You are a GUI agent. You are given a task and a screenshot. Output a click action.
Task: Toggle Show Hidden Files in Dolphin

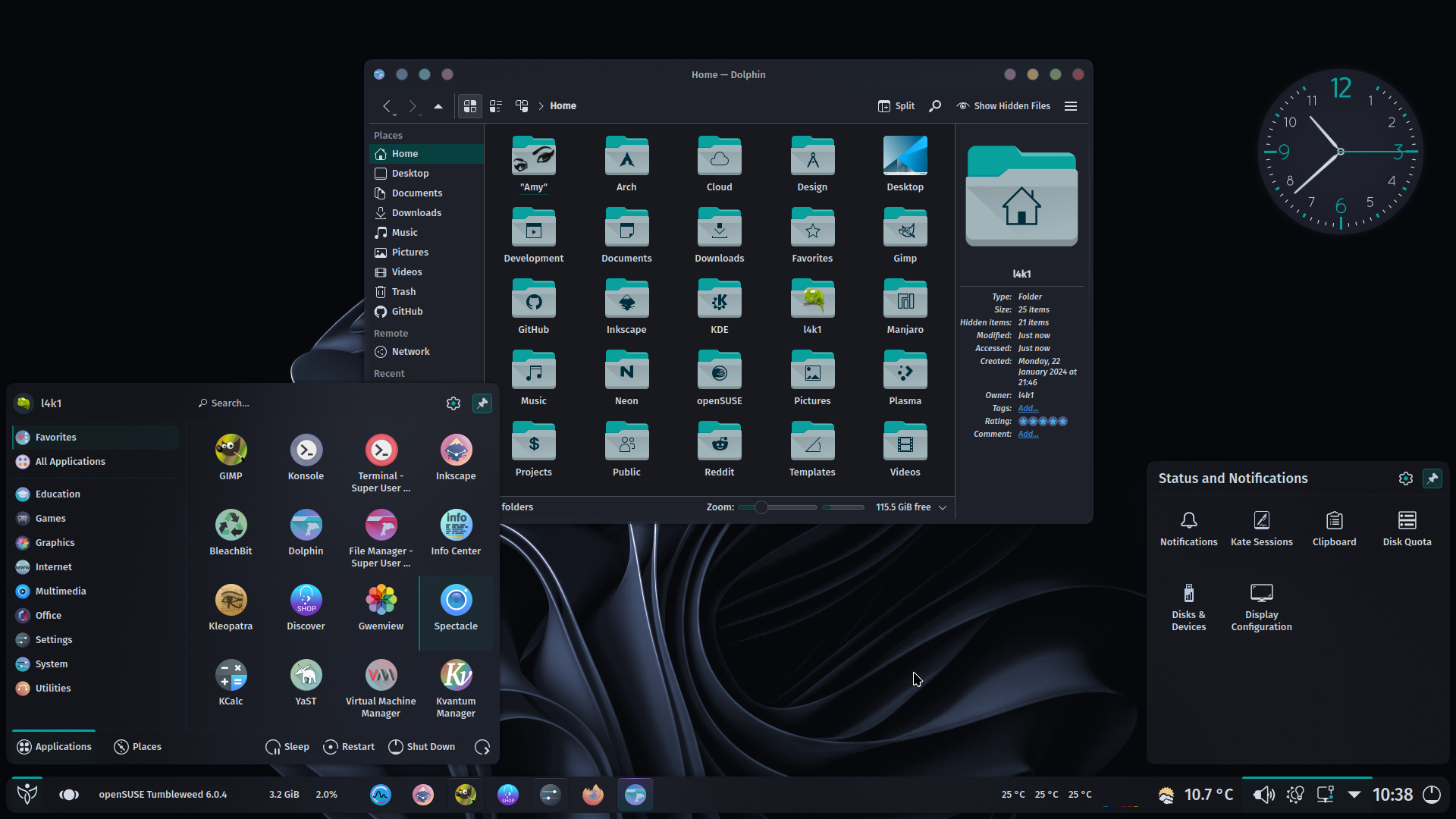[1003, 106]
